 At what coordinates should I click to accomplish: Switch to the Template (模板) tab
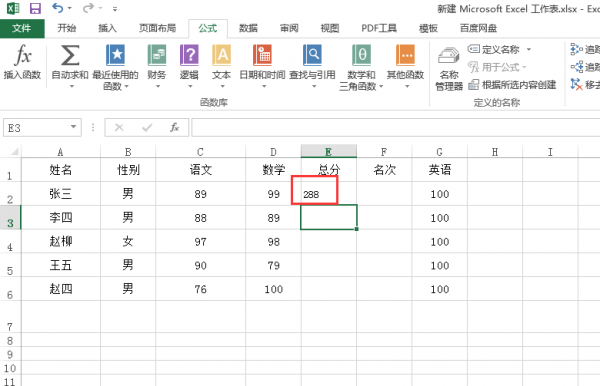point(428,28)
